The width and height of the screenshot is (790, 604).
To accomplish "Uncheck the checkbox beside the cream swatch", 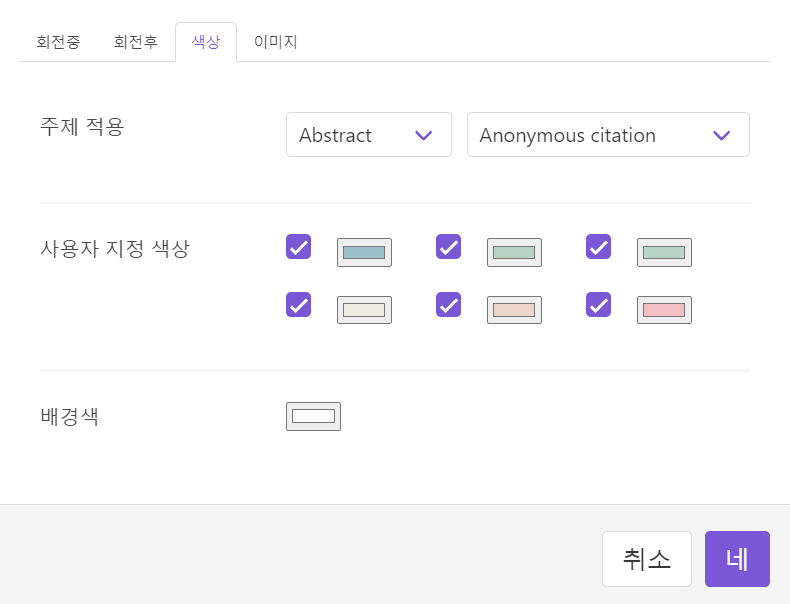I will 298,305.
